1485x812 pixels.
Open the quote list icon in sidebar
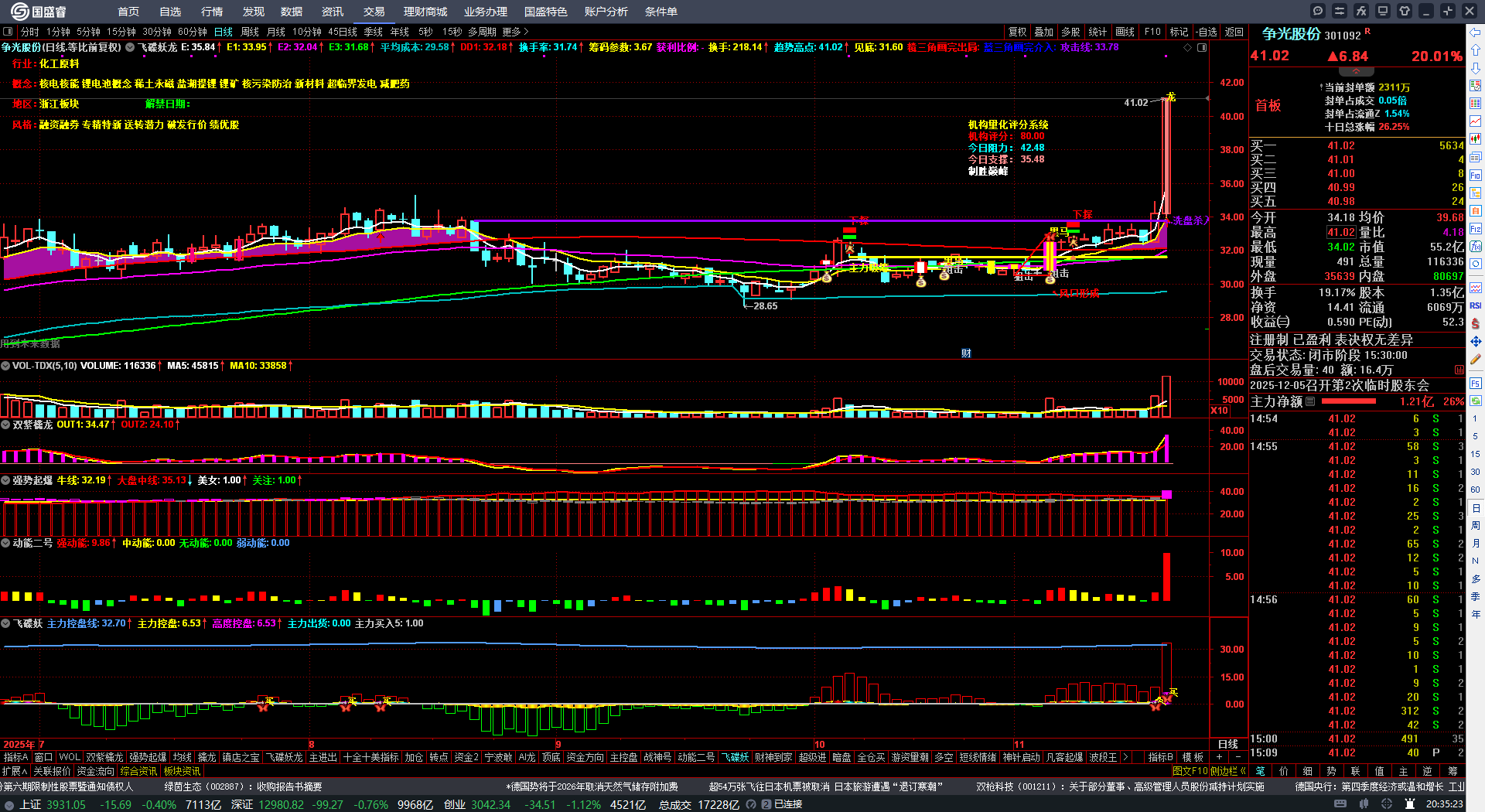[x=1476, y=104]
